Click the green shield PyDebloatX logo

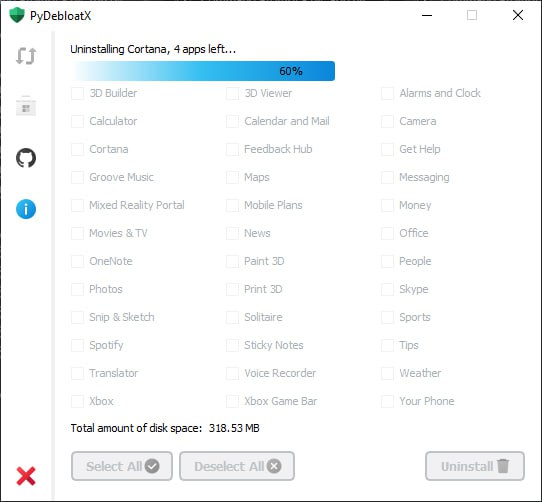click(17, 16)
